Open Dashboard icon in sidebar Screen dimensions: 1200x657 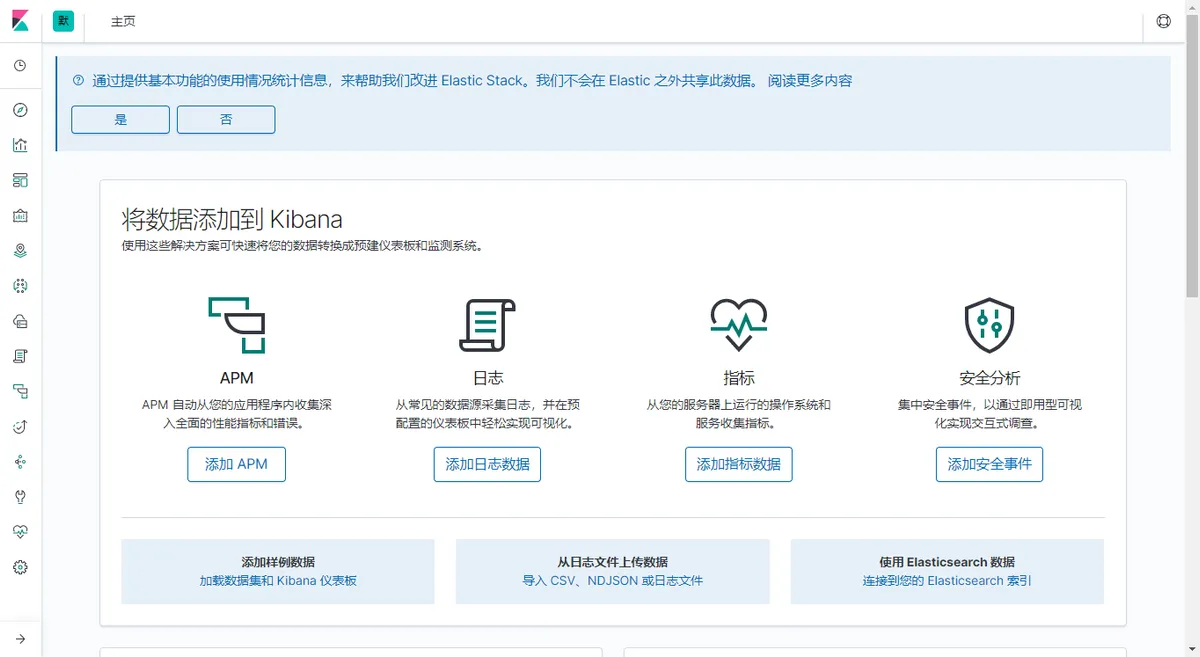click(20, 180)
